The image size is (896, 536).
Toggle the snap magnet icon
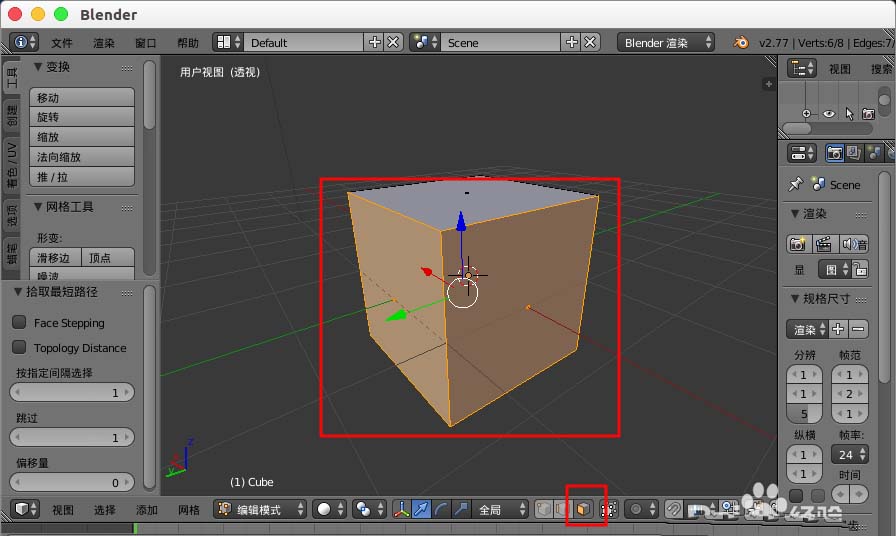point(674,509)
